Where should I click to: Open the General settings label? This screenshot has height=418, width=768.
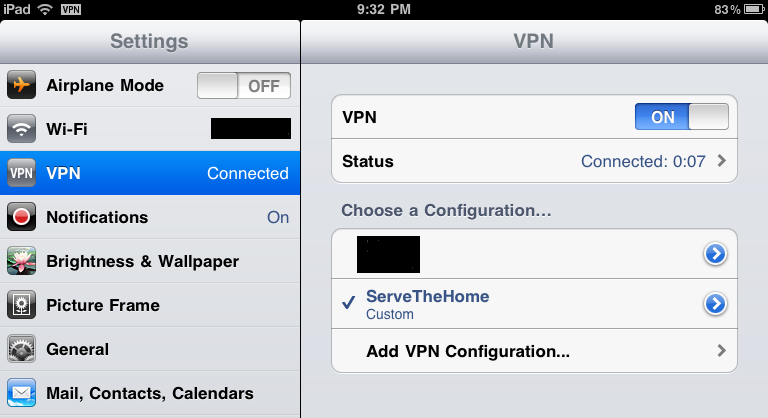(x=78, y=349)
